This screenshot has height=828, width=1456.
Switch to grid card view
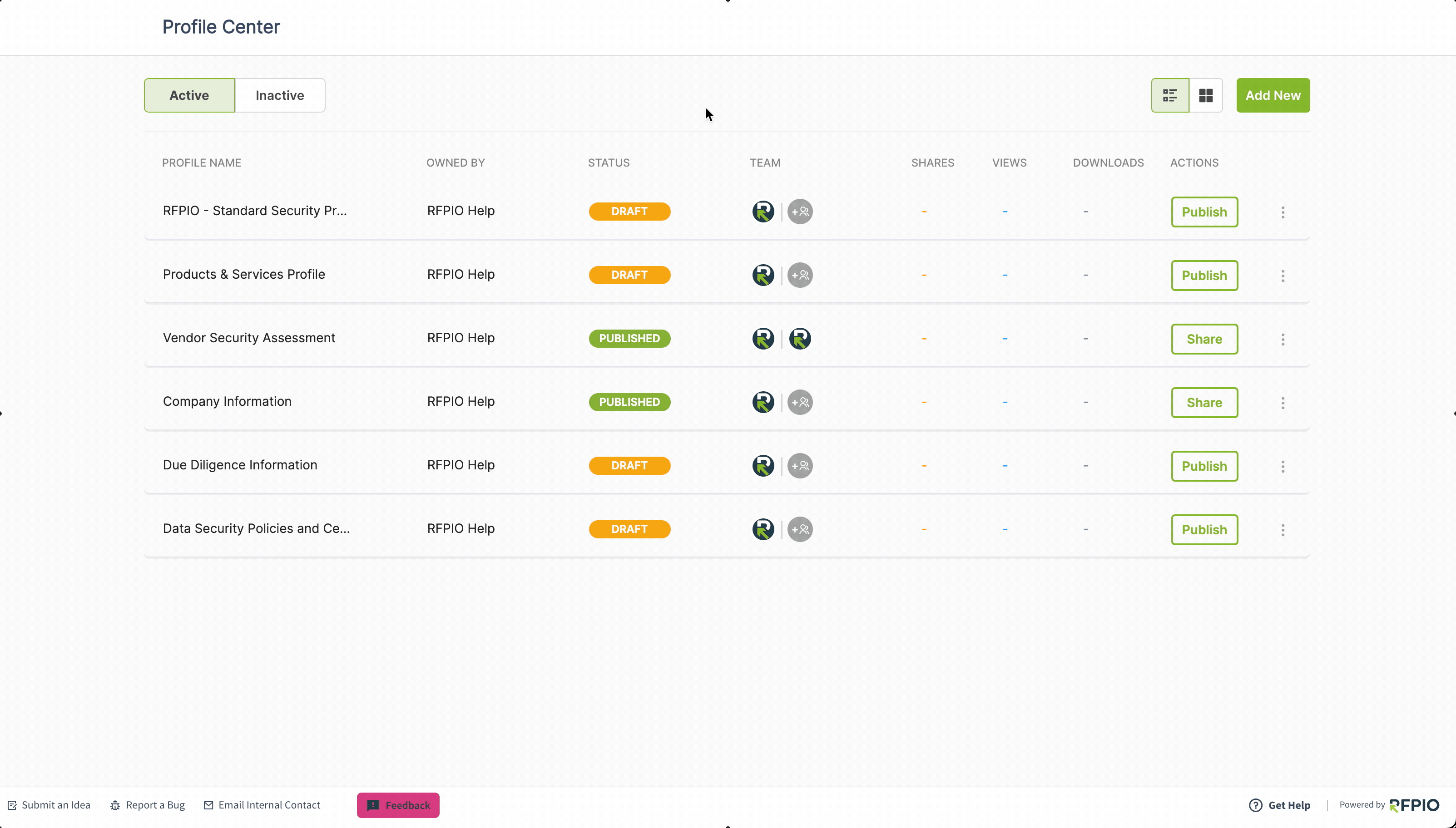pos(1206,95)
